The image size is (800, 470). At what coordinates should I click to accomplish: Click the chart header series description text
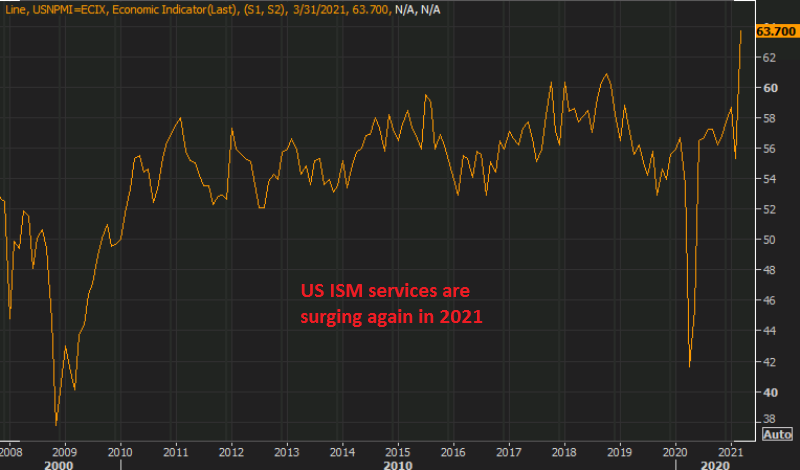(222, 9)
